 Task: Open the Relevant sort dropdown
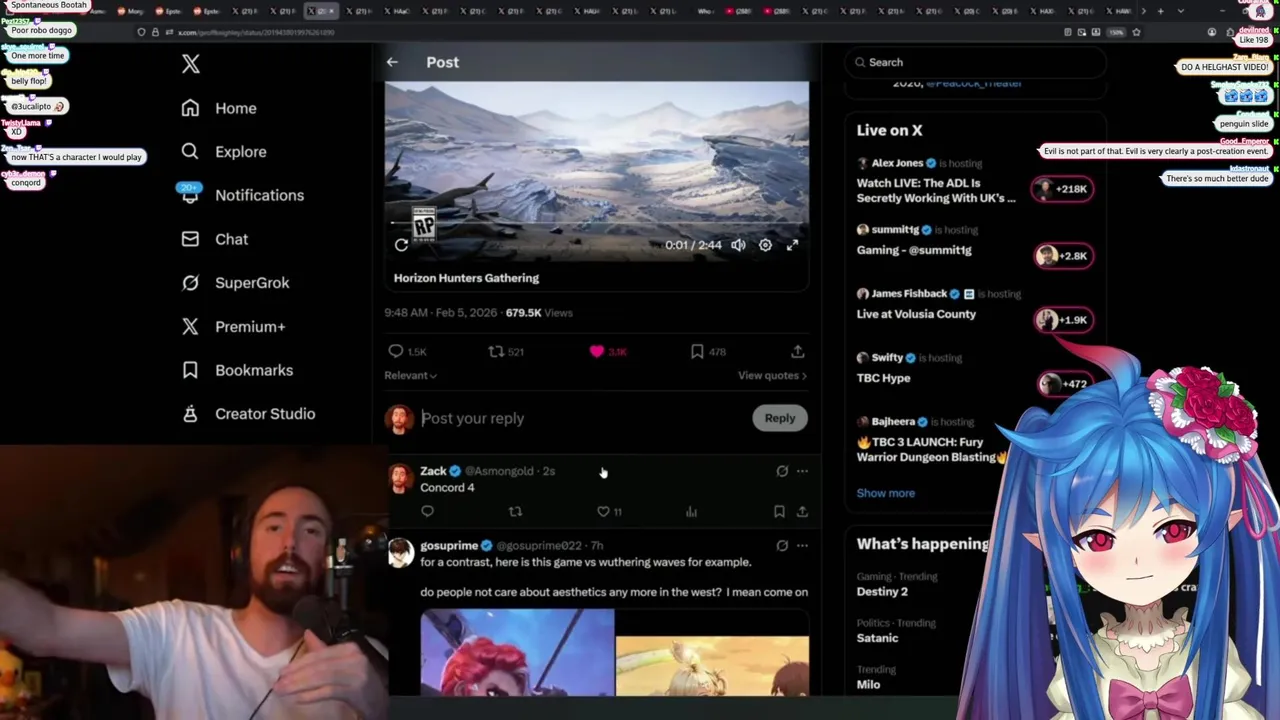click(410, 376)
